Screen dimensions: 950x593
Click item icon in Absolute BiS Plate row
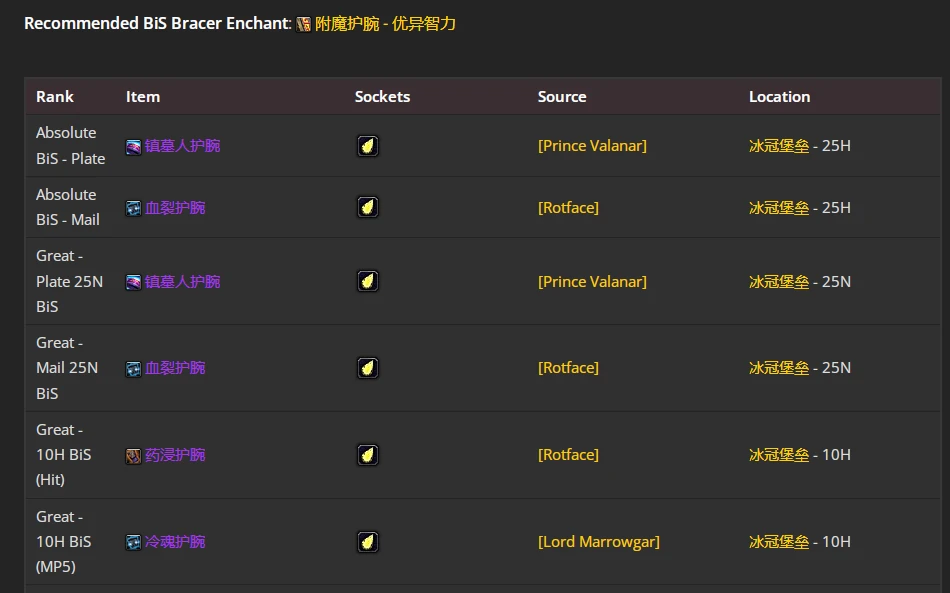[x=133, y=146]
